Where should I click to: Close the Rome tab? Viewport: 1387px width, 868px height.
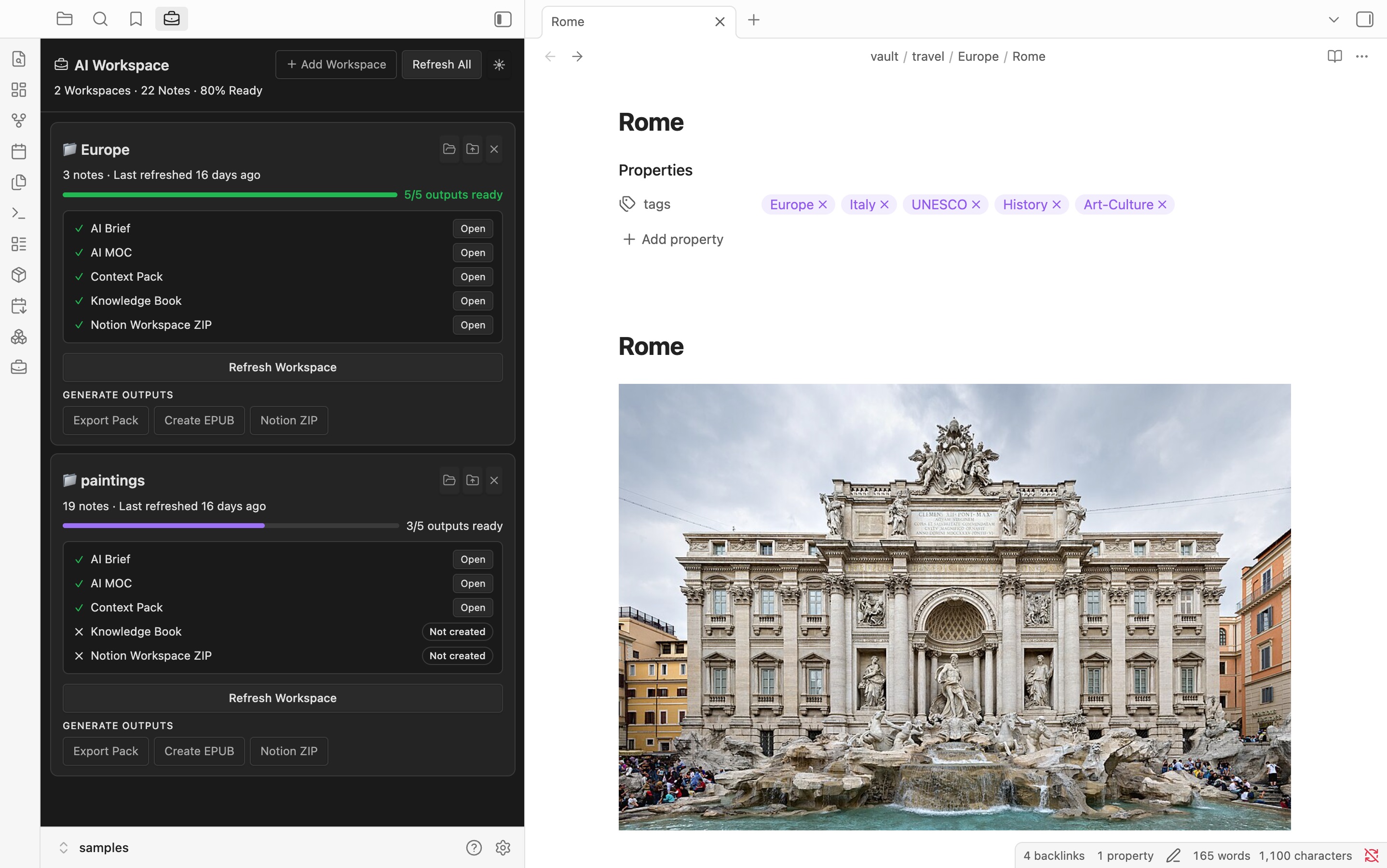tap(720, 22)
